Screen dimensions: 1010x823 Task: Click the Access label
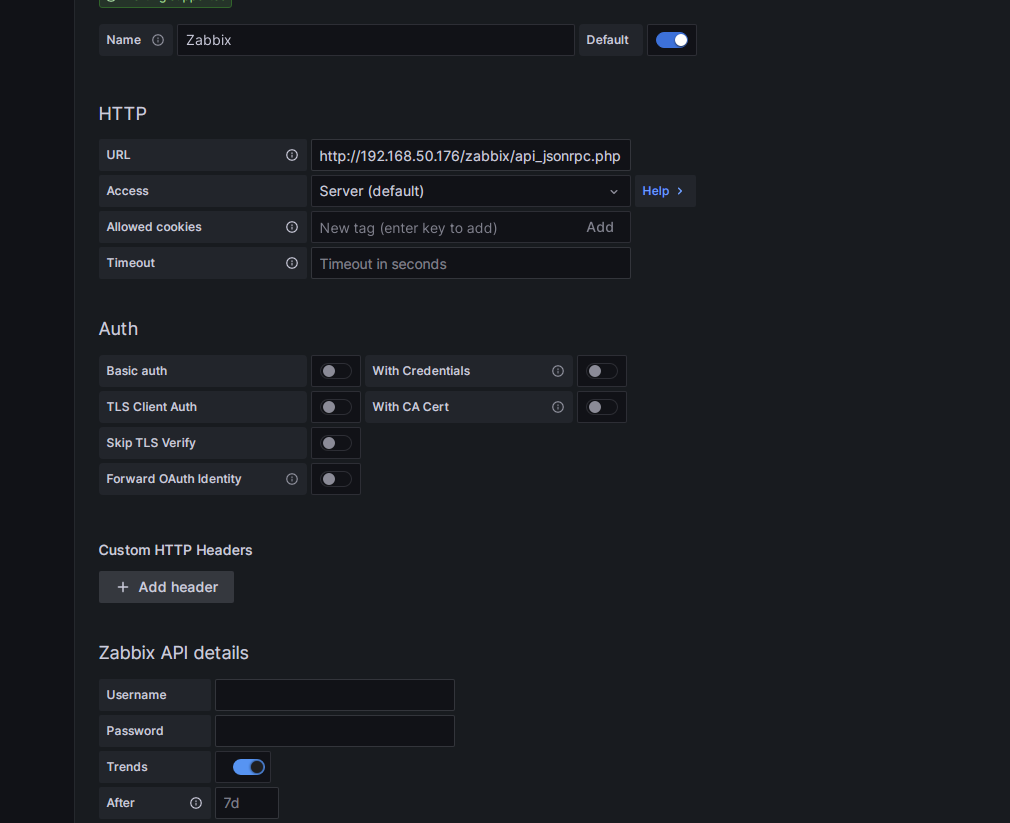point(128,191)
